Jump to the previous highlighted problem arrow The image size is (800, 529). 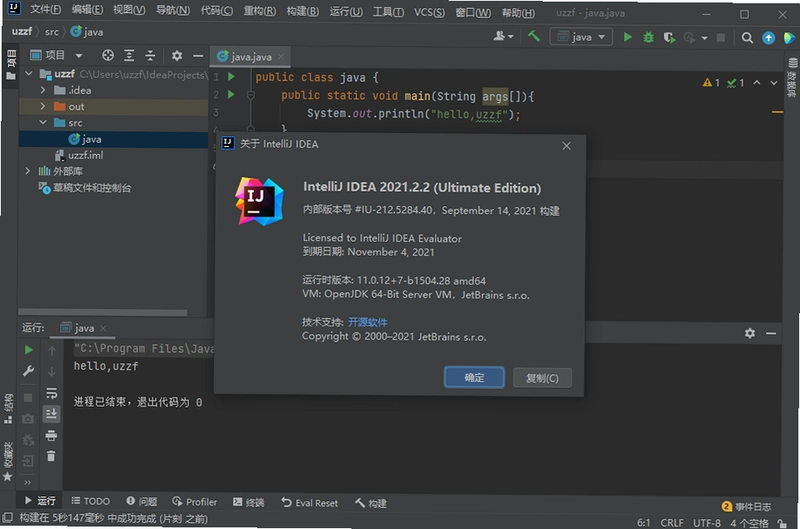757,83
